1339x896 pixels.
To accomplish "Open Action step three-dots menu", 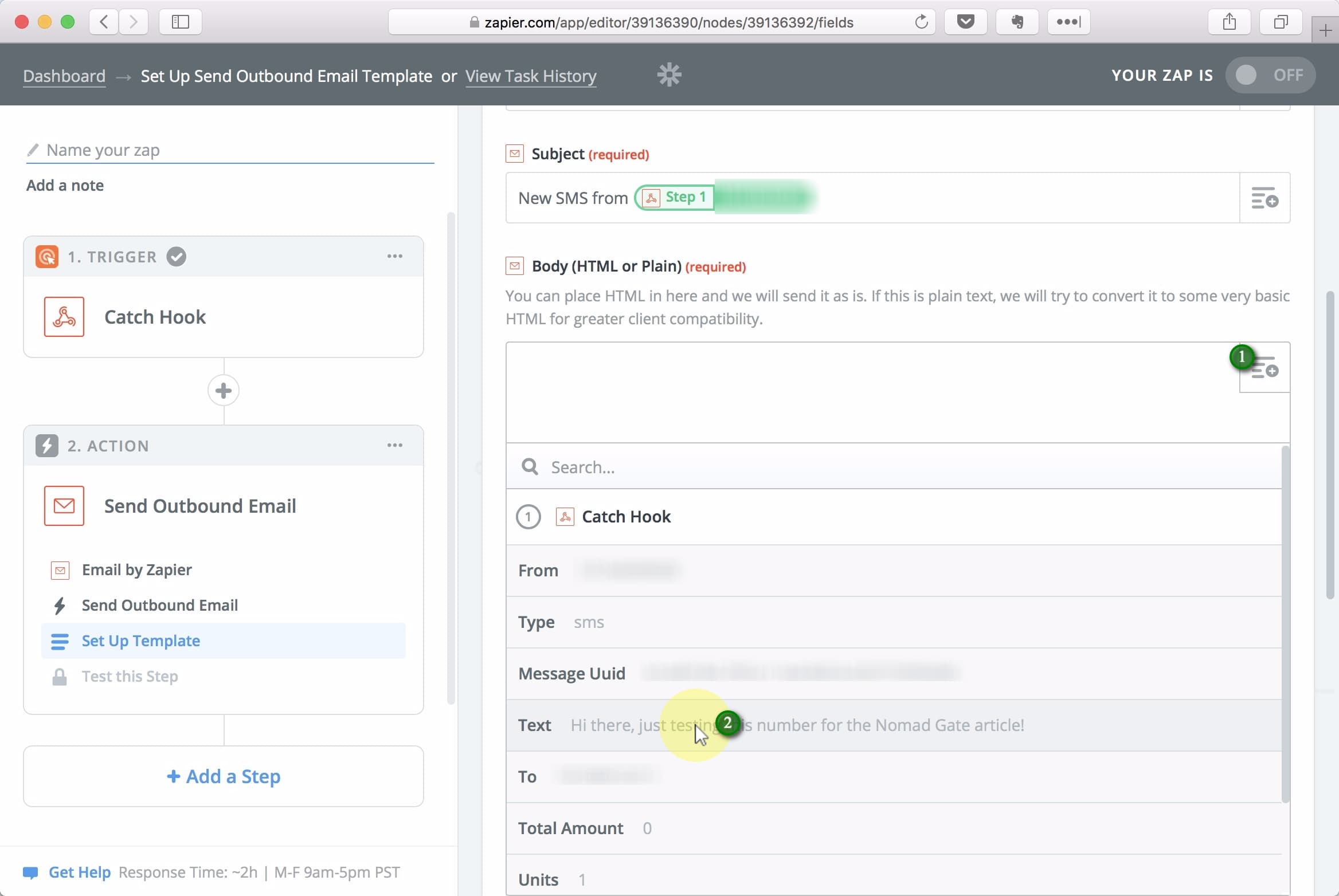I will click(x=394, y=445).
